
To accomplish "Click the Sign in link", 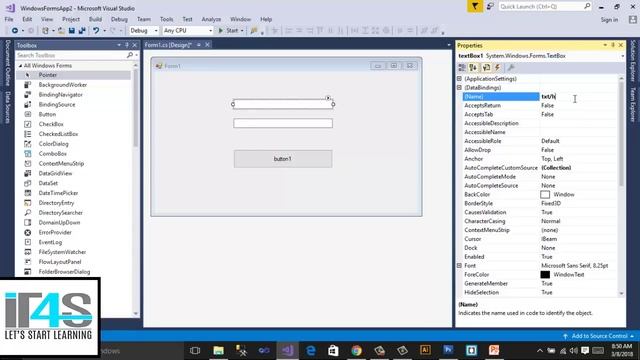I will pos(609,20).
